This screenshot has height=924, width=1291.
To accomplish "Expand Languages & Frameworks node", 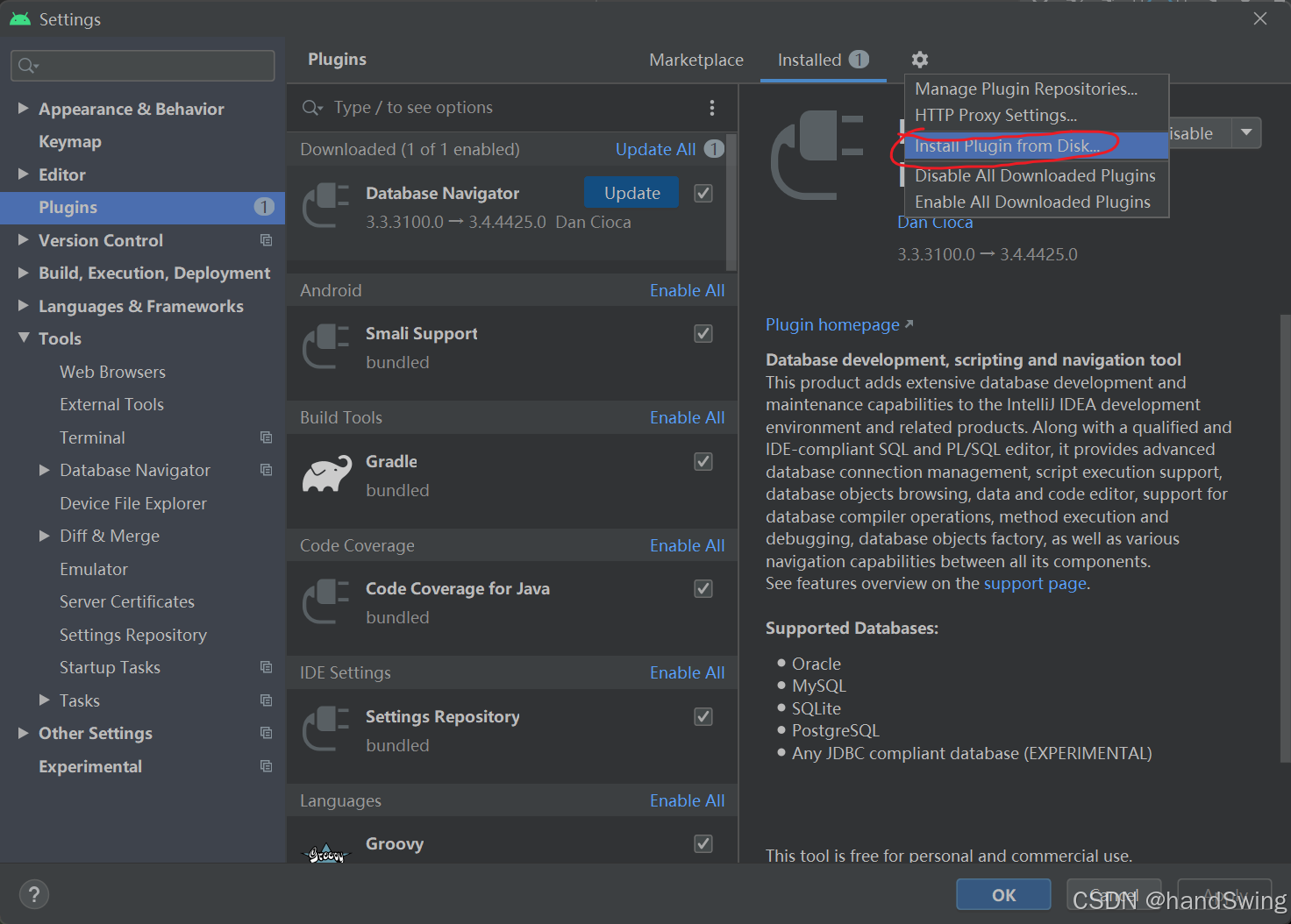I will tap(24, 305).
